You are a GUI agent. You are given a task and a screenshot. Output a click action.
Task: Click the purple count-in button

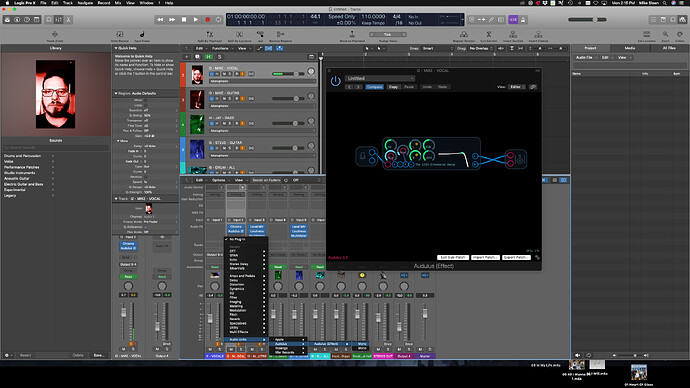tap(513, 19)
